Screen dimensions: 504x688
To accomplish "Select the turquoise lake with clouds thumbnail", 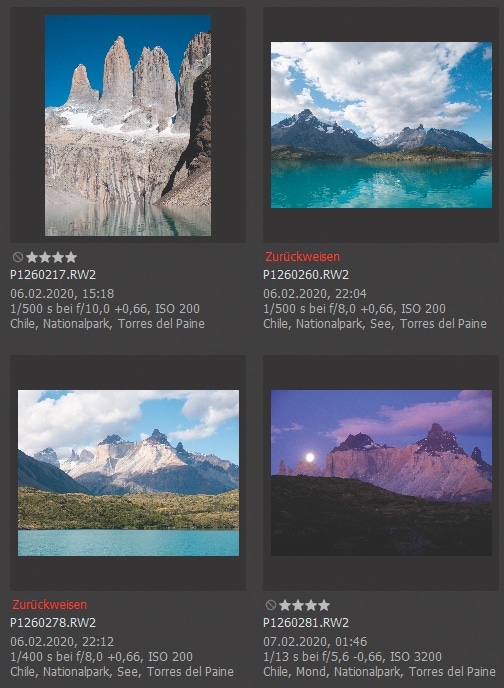I will pos(381,125).
